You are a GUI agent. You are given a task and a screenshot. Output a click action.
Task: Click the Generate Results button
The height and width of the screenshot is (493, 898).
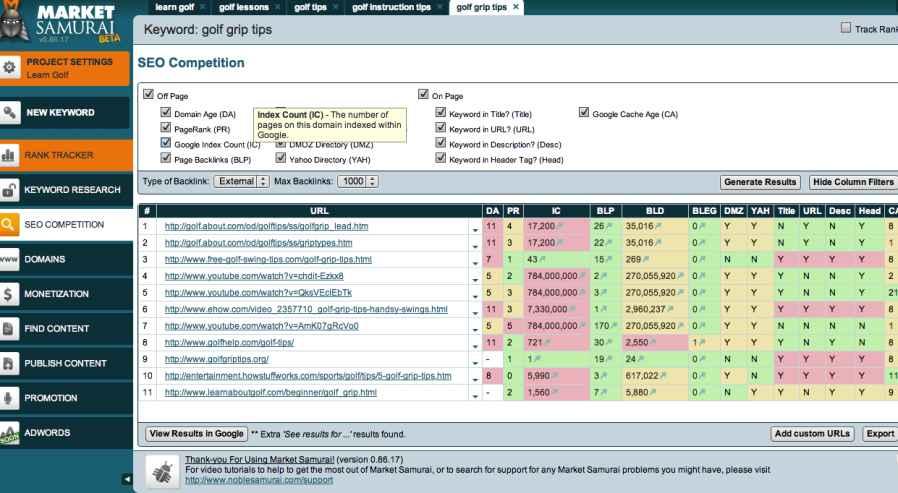tap(760, 182)
